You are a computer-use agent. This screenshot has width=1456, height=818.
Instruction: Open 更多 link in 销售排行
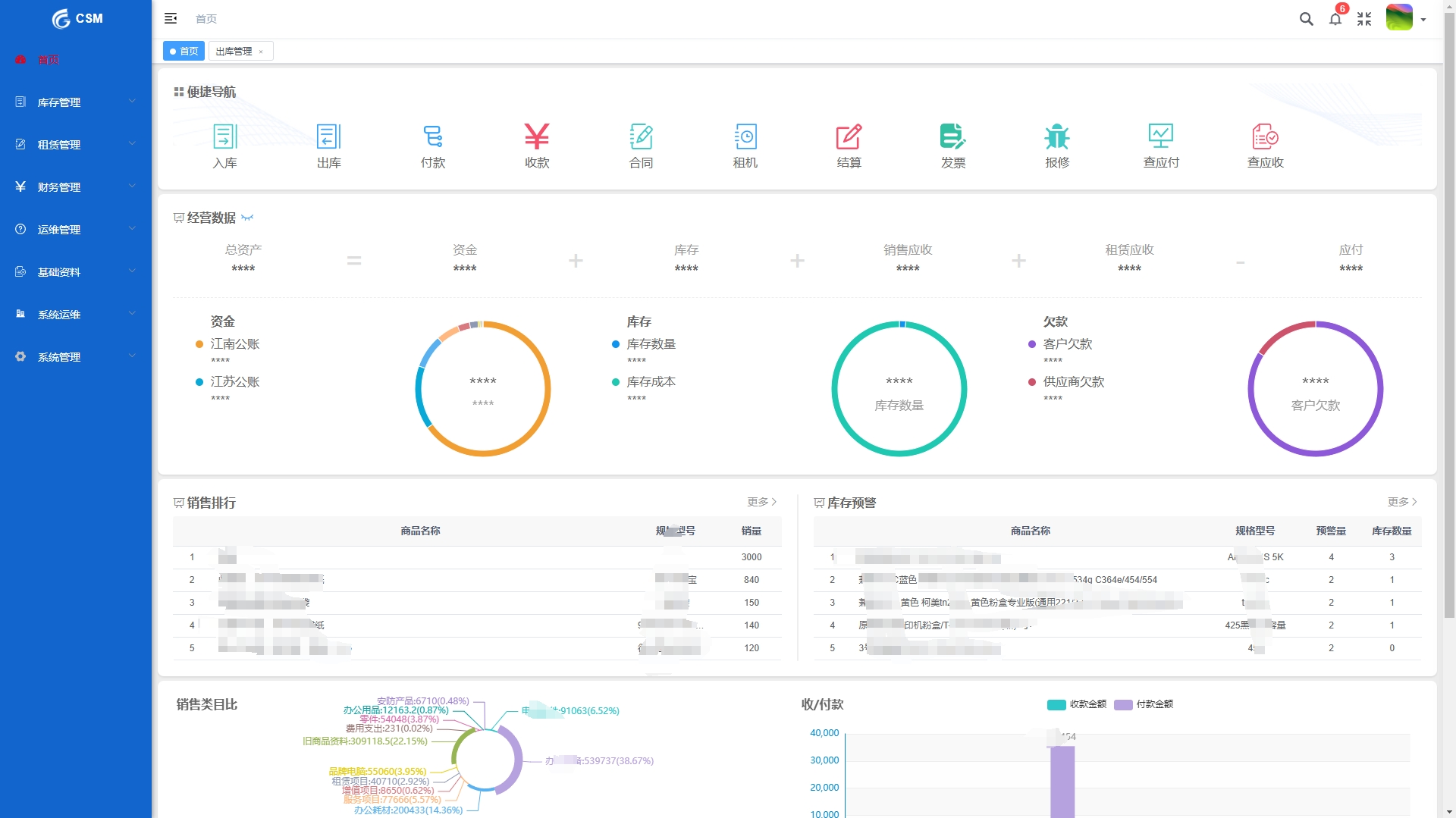[x=761, y=502]
